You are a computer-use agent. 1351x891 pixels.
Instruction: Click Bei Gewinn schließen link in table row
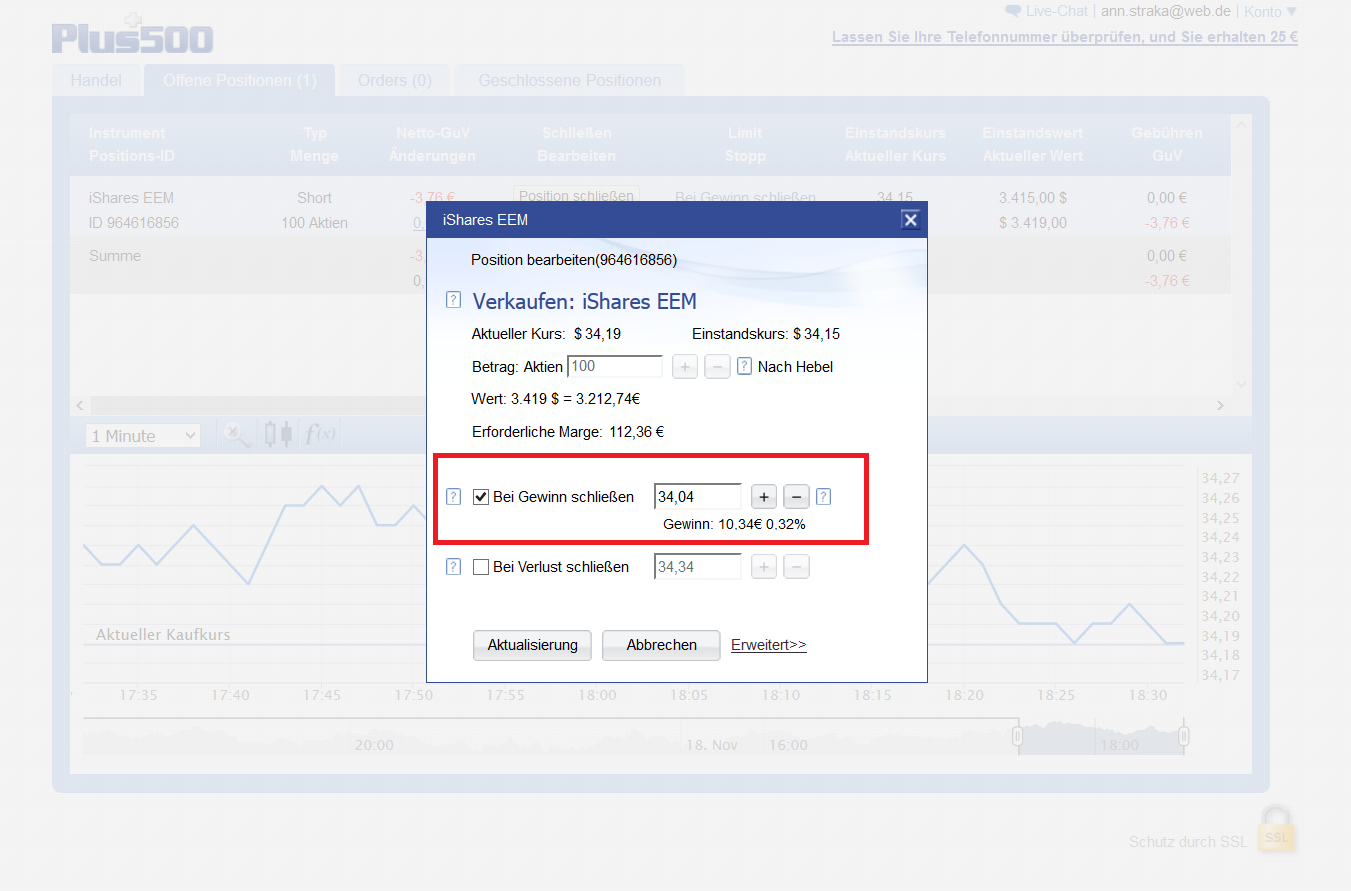(x=745, y=198)
